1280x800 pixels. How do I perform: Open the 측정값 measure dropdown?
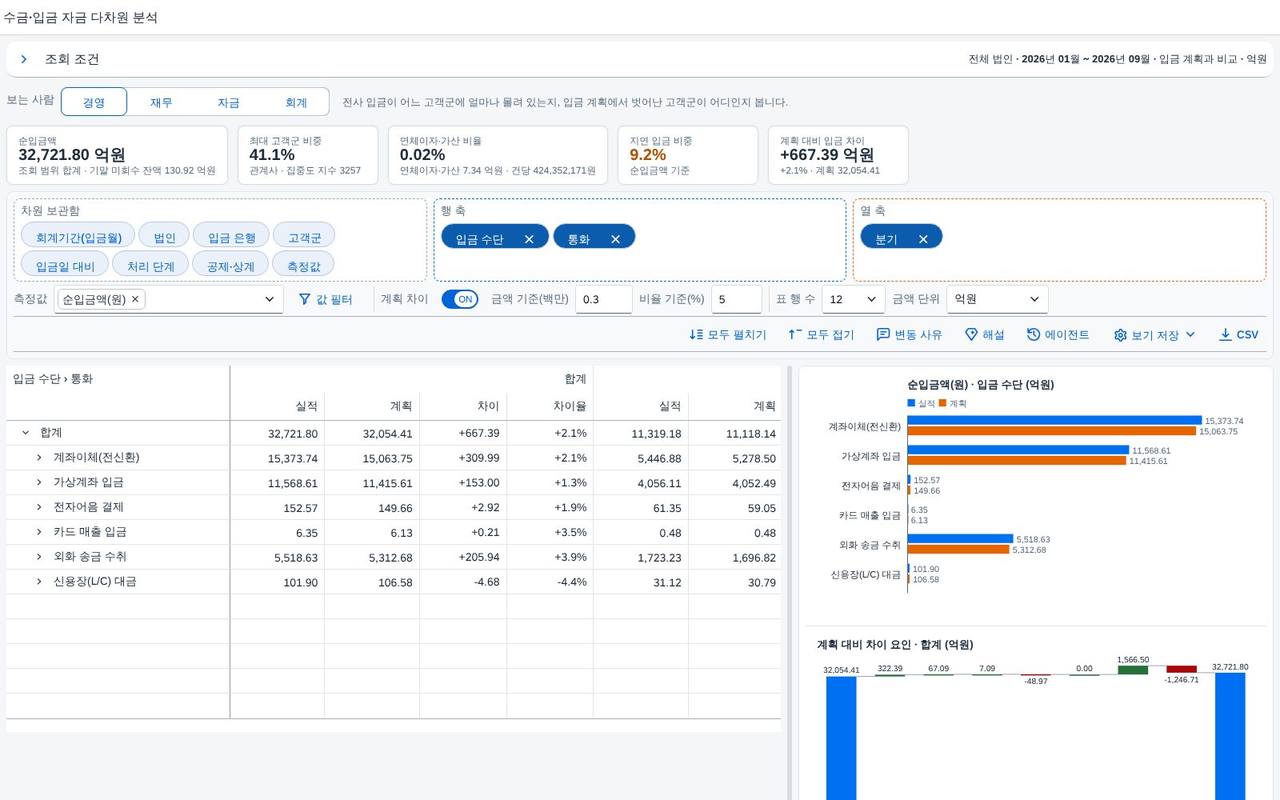269,299
